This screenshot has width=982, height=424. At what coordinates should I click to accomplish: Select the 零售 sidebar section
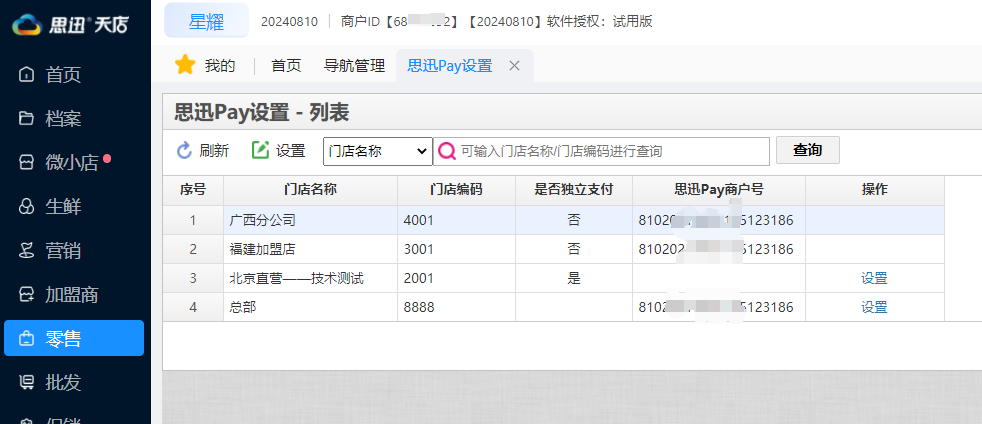pos(74,338)
